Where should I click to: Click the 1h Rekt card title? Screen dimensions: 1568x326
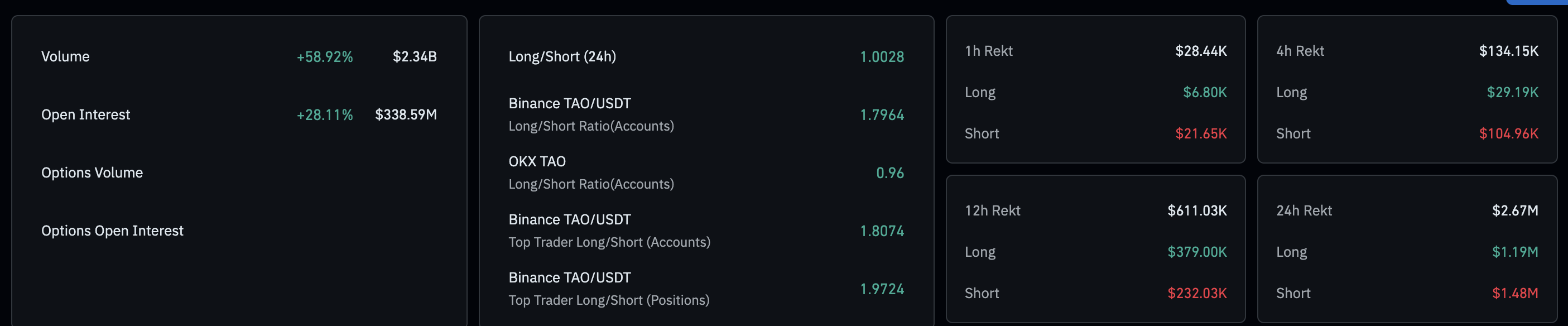988,51
